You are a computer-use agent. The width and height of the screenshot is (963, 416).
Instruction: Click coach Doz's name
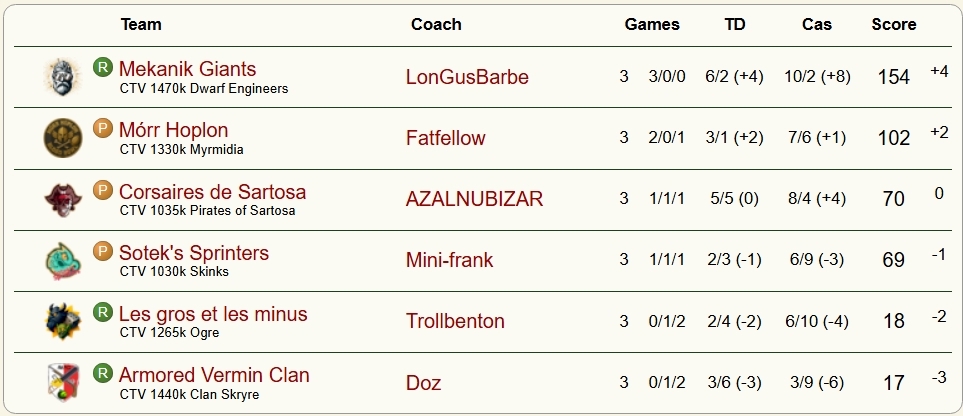[423, 382]
